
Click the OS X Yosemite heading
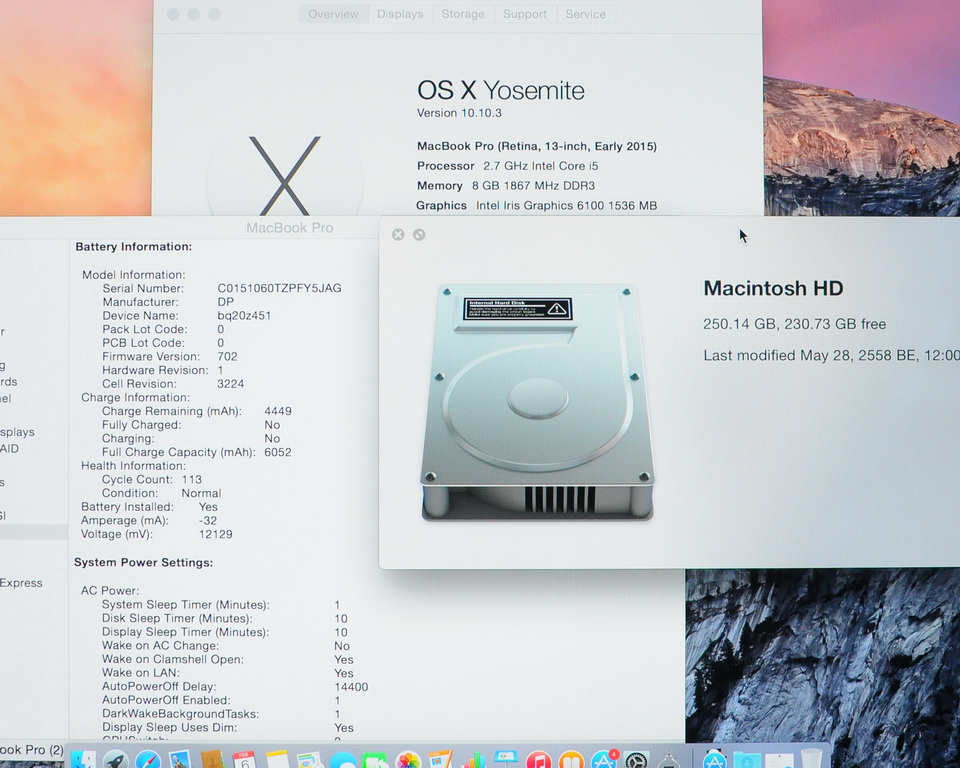coord(501,91)
